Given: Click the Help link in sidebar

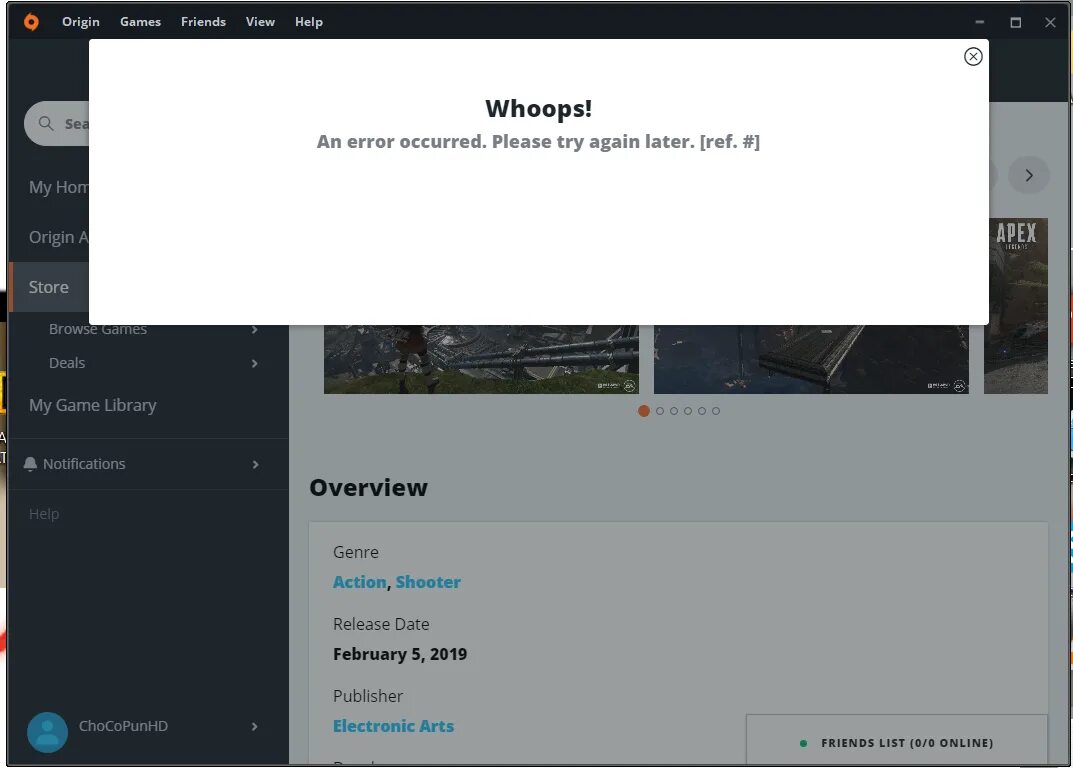Looking at the screenshot, I should click(44, 514).
